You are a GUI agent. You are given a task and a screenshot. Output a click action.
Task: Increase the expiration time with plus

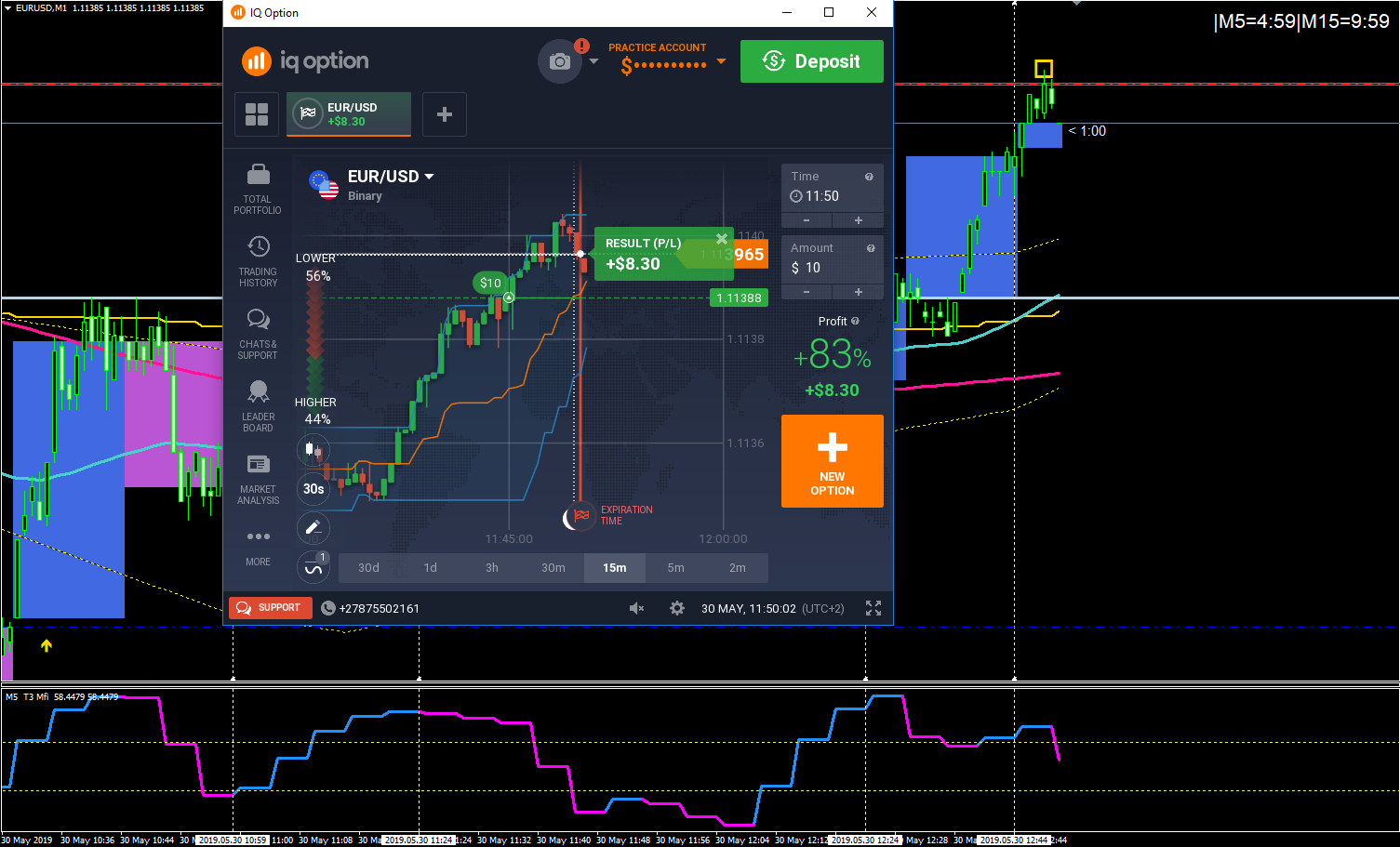[x=859, y=220]
